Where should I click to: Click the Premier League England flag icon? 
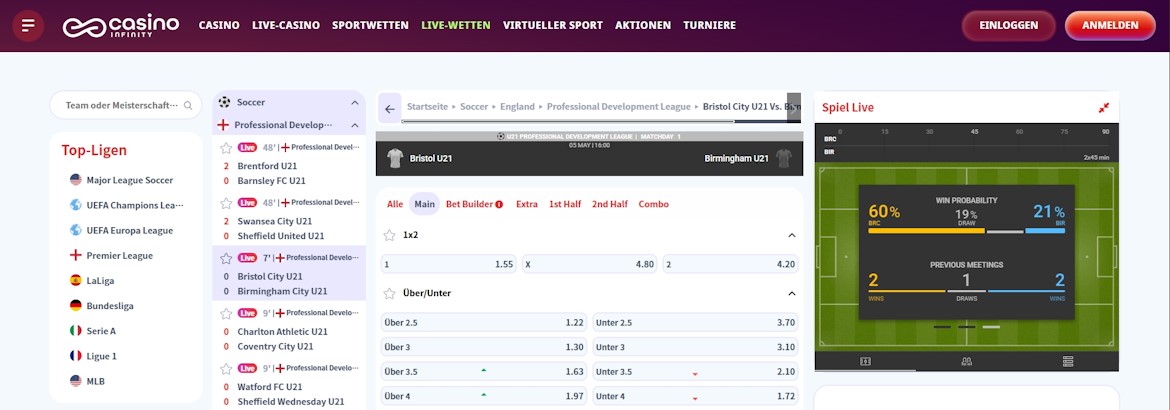point(75,255)
